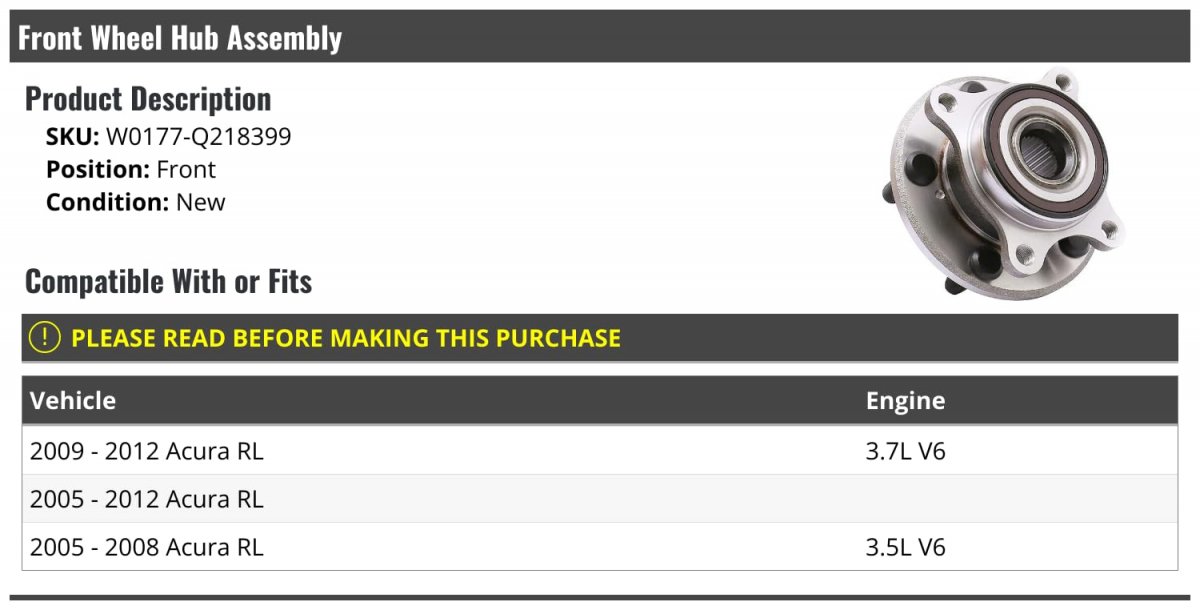Click the 3.5L V6 engine cell
This screenshot has width=1200, height=610.
point(905,547)
